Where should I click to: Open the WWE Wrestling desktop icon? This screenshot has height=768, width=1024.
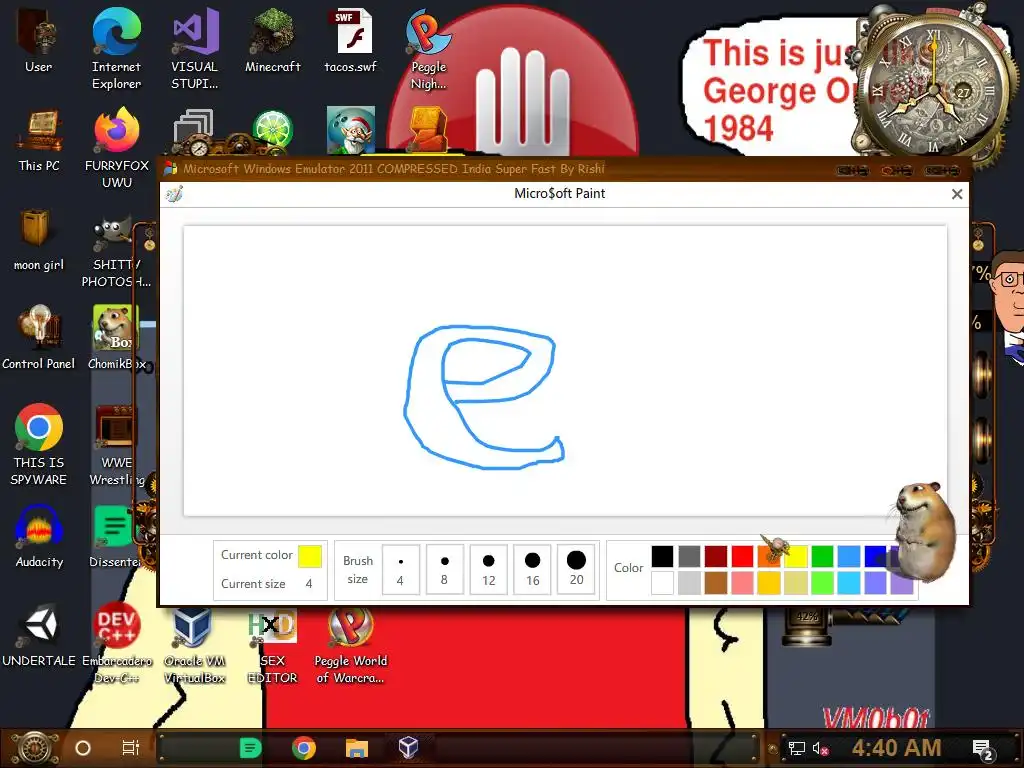(116, 444)
